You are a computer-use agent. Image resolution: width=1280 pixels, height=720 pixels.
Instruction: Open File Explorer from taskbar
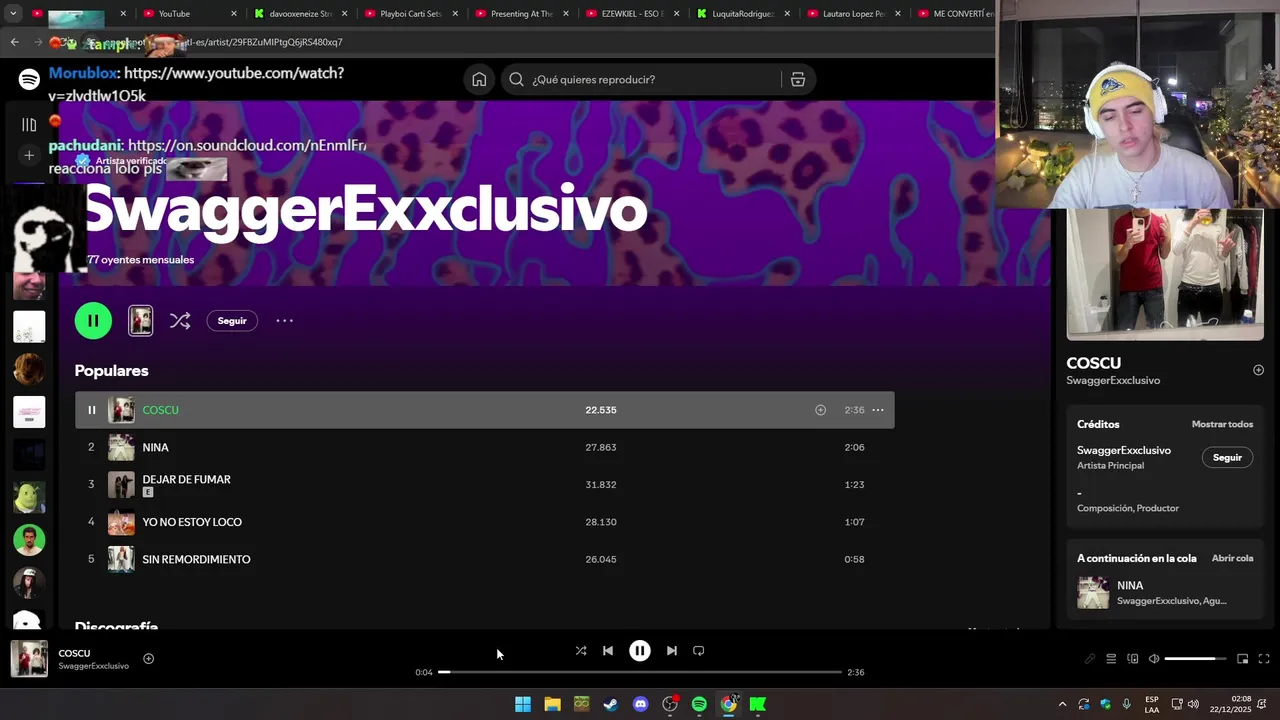(552, 704)
